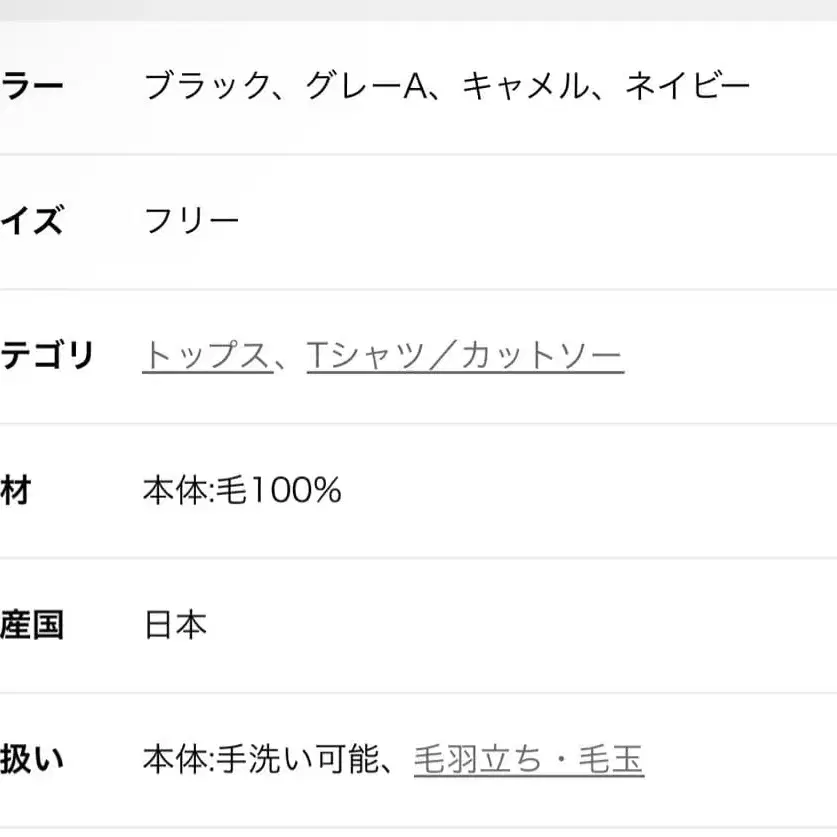Open the Tシャツ／カットソー category link

point(465,356)
